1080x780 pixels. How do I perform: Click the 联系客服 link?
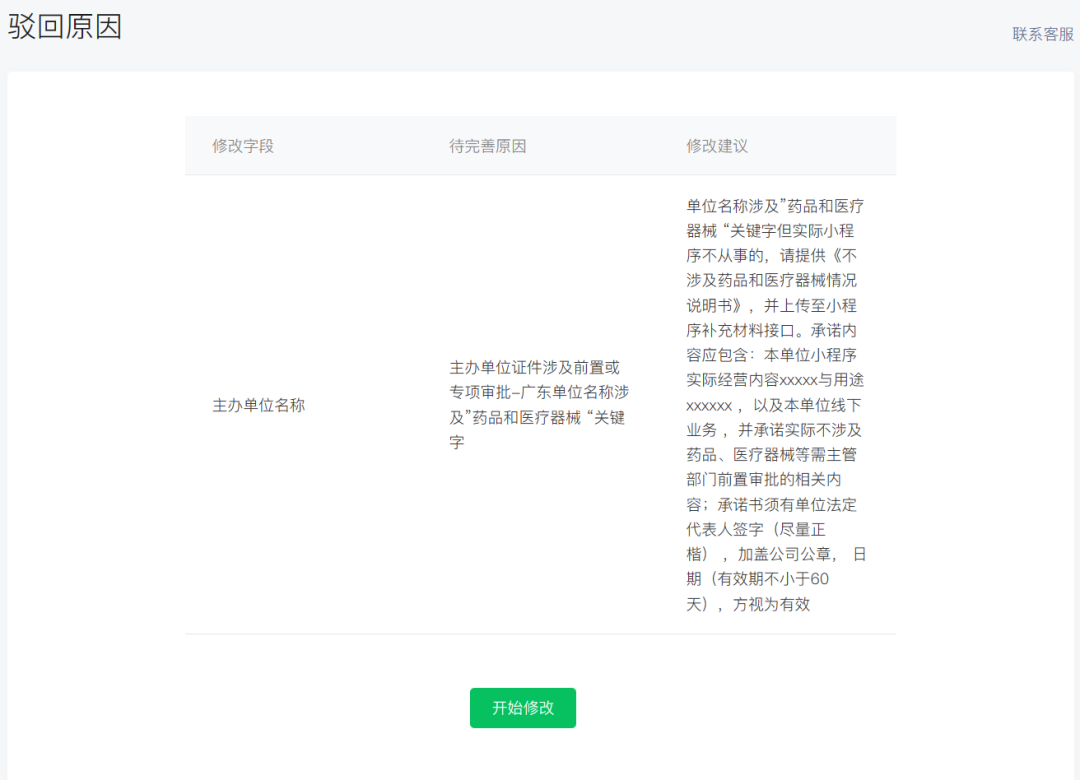[1042, 34]
